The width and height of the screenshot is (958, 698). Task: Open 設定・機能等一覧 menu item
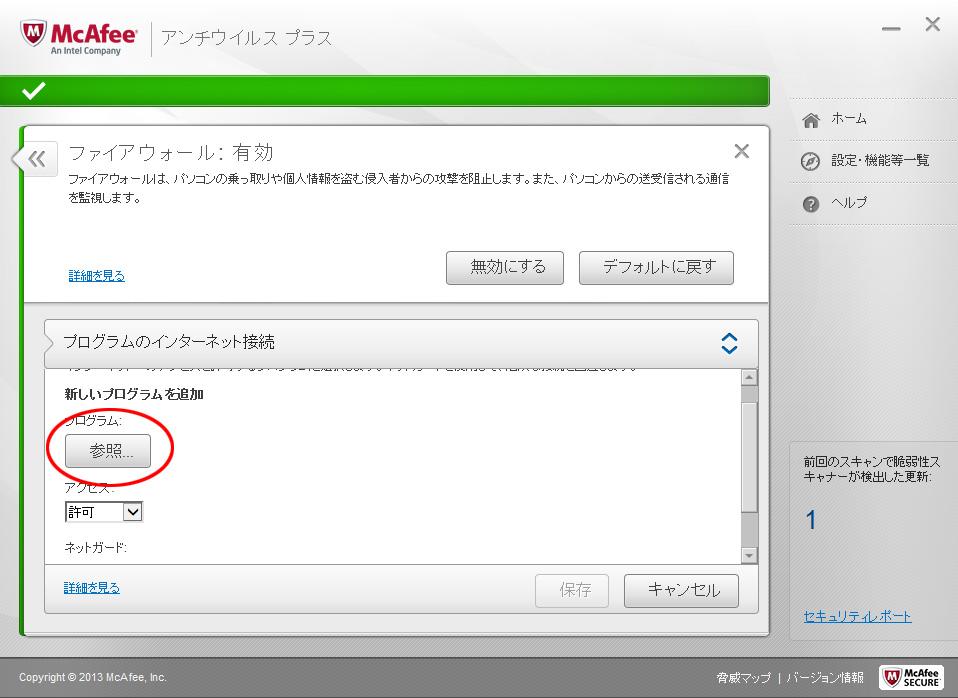point(880,161)
